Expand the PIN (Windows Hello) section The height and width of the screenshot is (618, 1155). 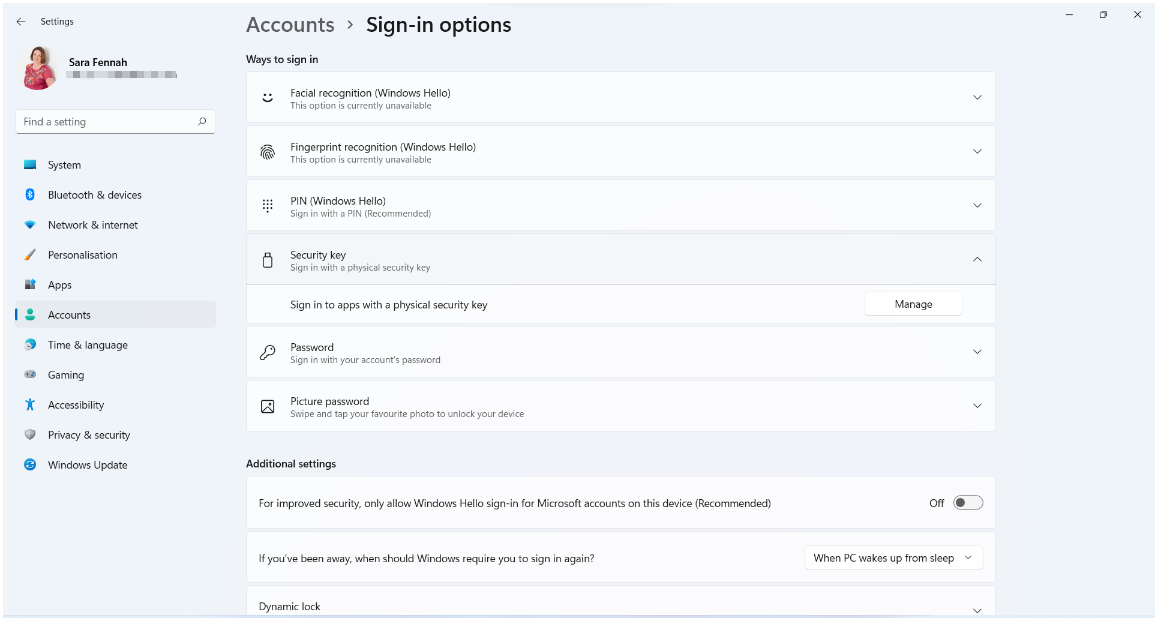[977, 205]
